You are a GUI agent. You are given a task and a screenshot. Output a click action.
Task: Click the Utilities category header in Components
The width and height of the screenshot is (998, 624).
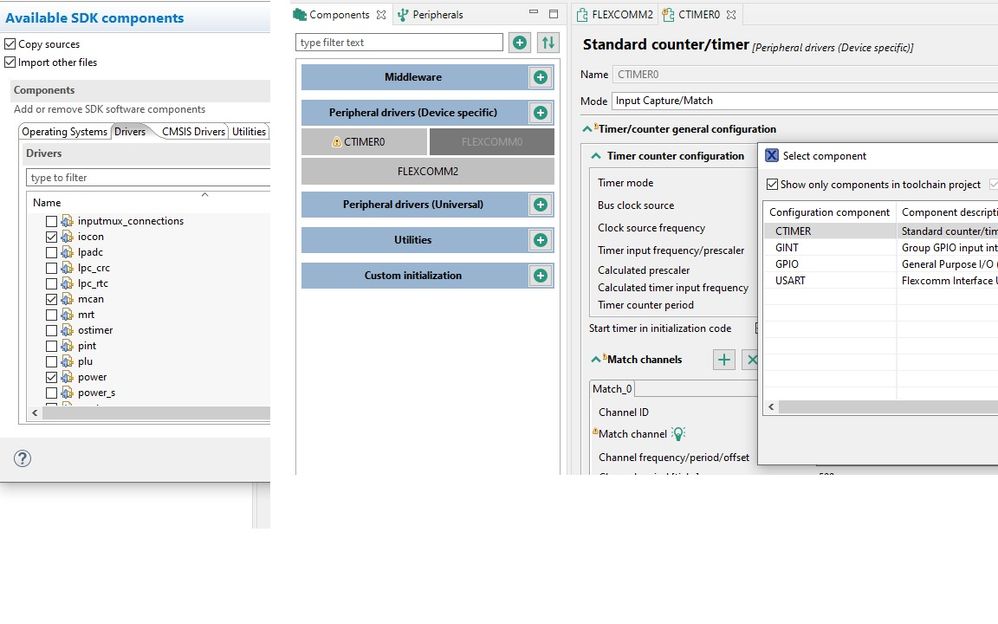pyautogui.click(x=413, y=240)
